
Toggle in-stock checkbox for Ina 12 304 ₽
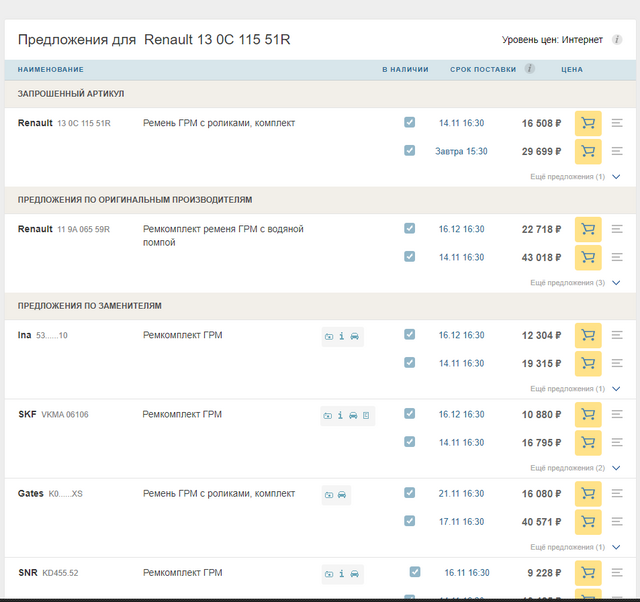pyautogui.click(x=409, y=334)
